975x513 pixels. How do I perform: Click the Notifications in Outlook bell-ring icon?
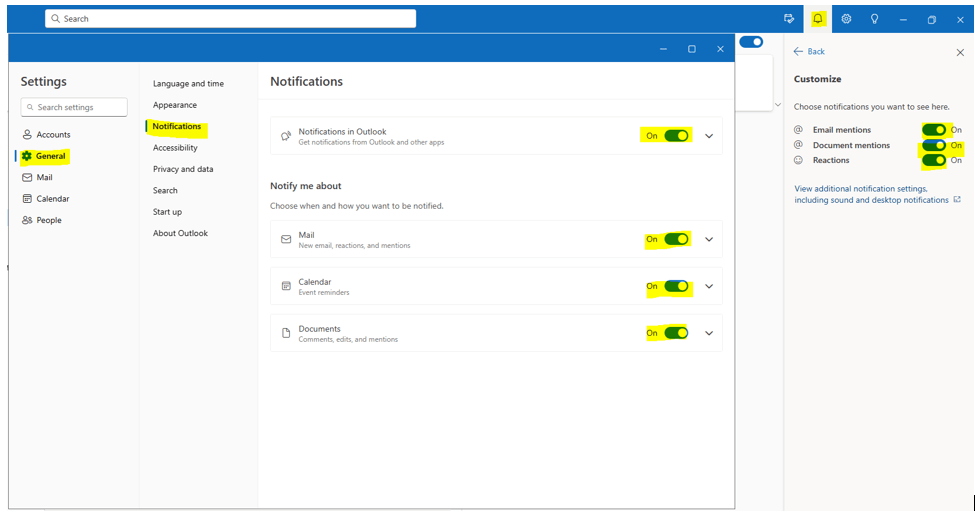click(x=285, y=136)
